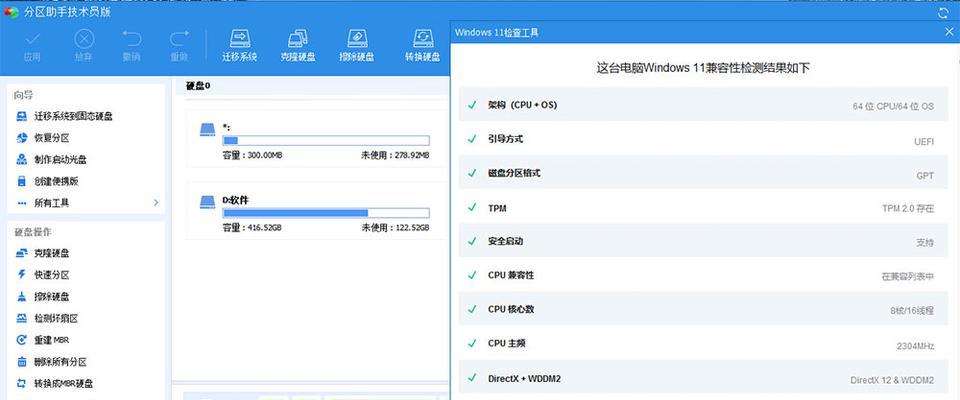Click the 向导 section header
Screen dimensions: 960x400
(x=24, y=96)
